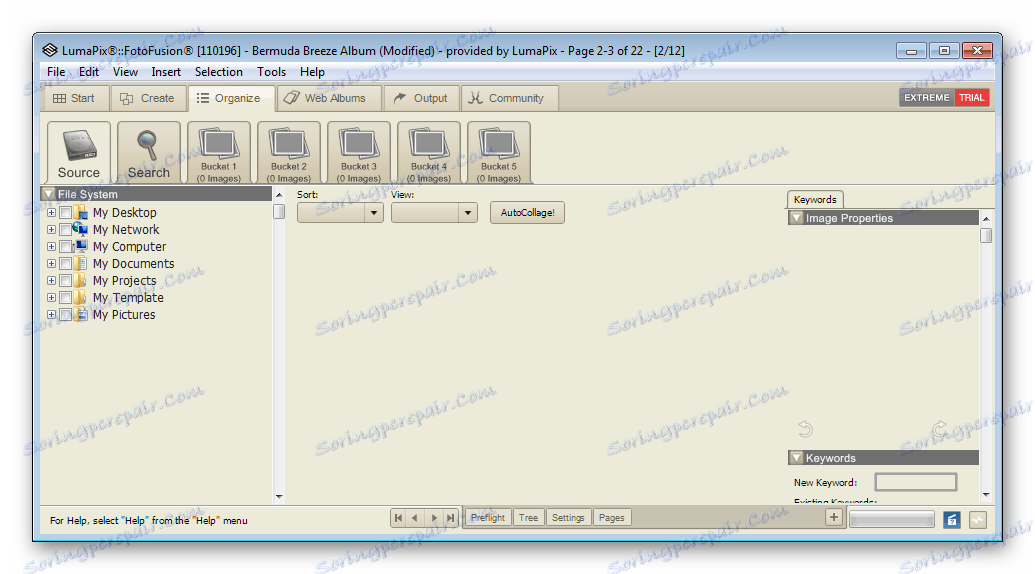1035x574 pixels.
Task: Select the Keywords tab in right panel
Action: pos(815,199)
